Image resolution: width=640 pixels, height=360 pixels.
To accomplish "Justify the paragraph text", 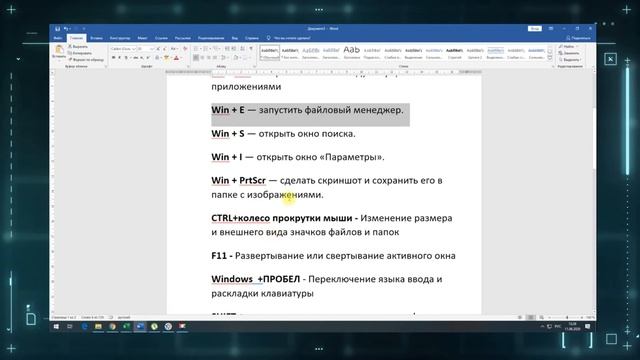I will (215, 58).
